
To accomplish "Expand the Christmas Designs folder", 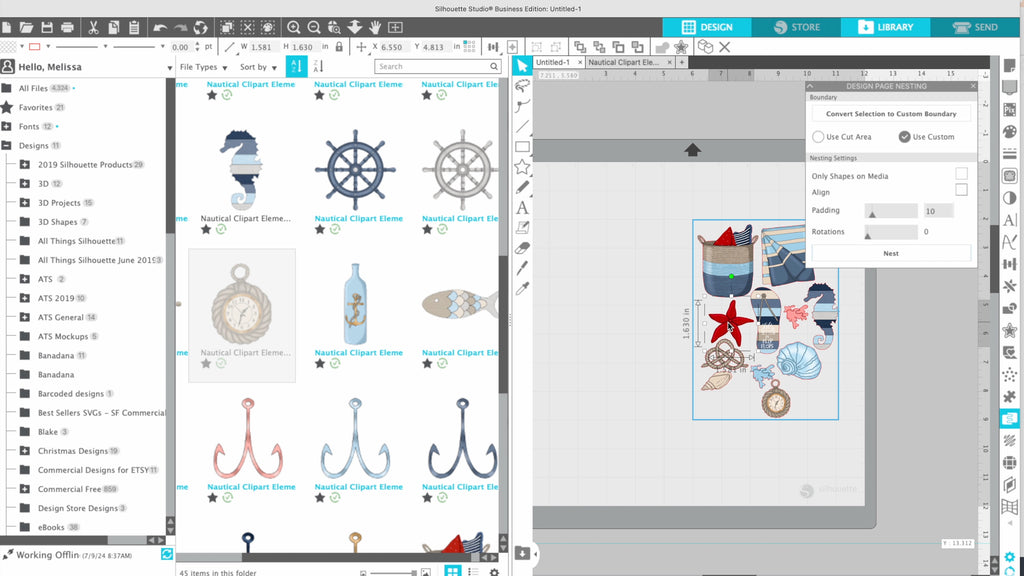I will (x=24, y=451).
